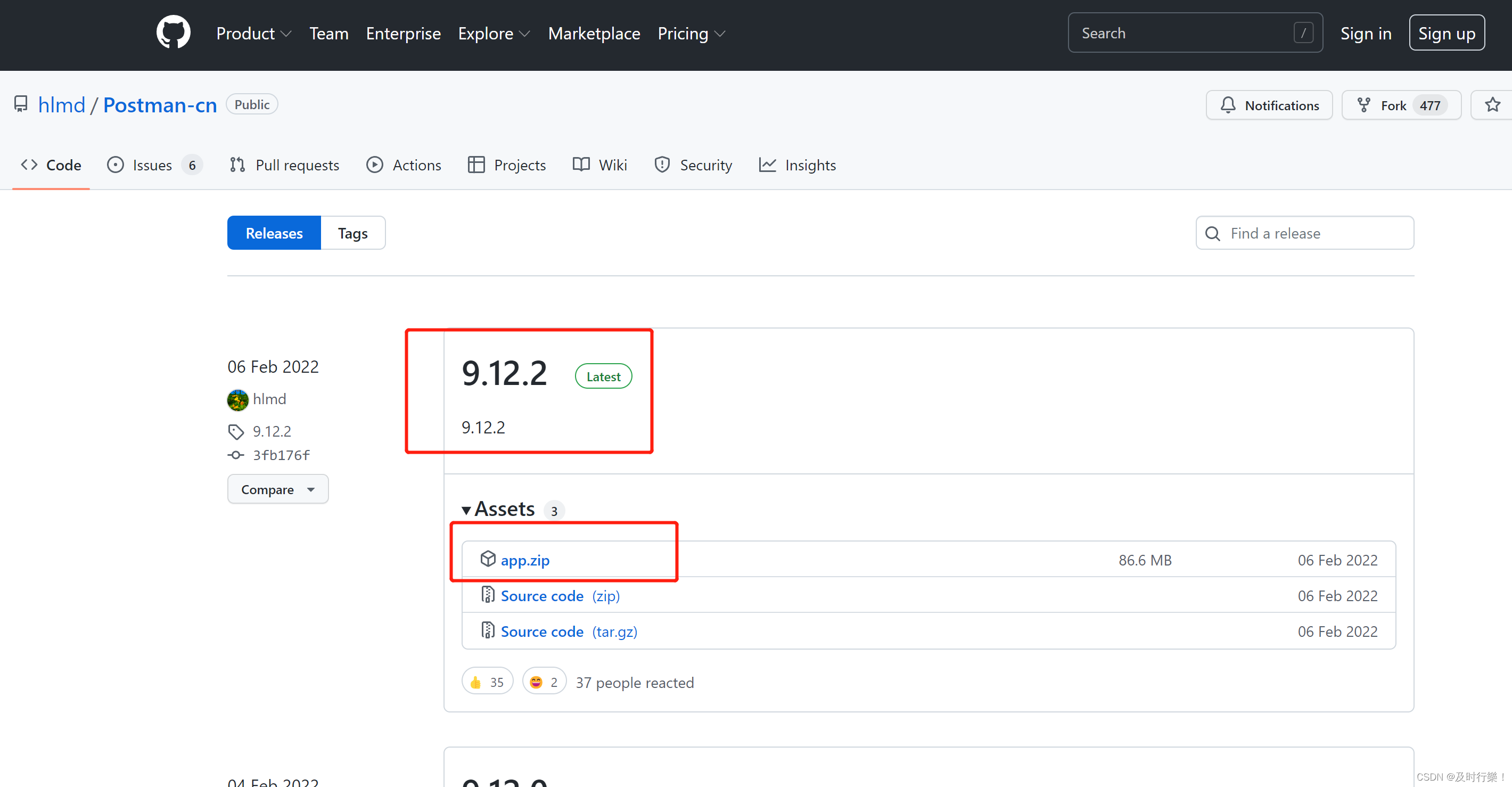Expand the Explore menu
The width and height of the screenshot is (1512, 787).
pyautogui.click(x=494, y=34)
